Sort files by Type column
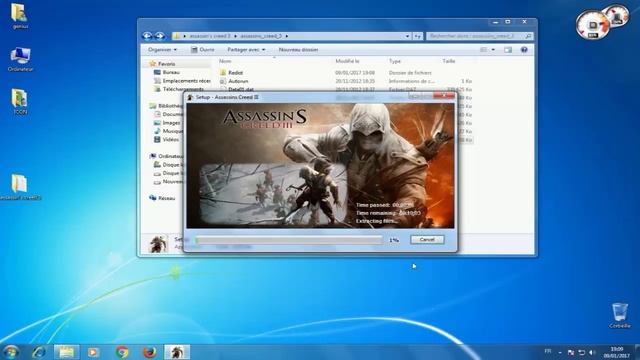The width and height of the screenshot is (640, 360). (x=395, y=61)
